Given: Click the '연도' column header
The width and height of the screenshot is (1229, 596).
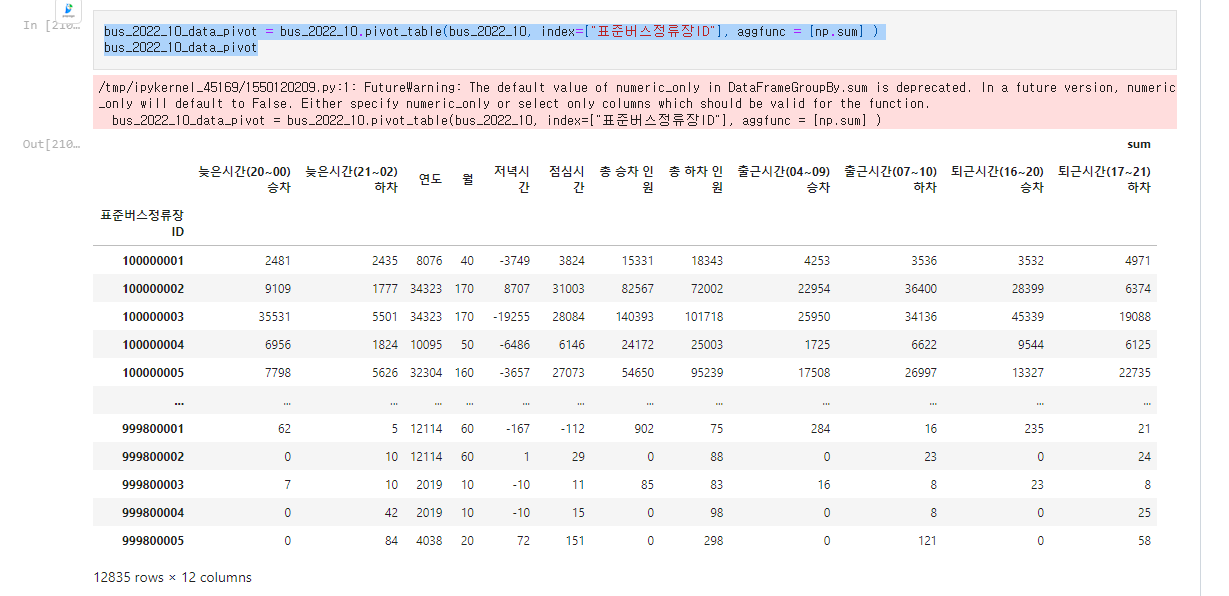Looking at the screenshot, I should [431, 179].
